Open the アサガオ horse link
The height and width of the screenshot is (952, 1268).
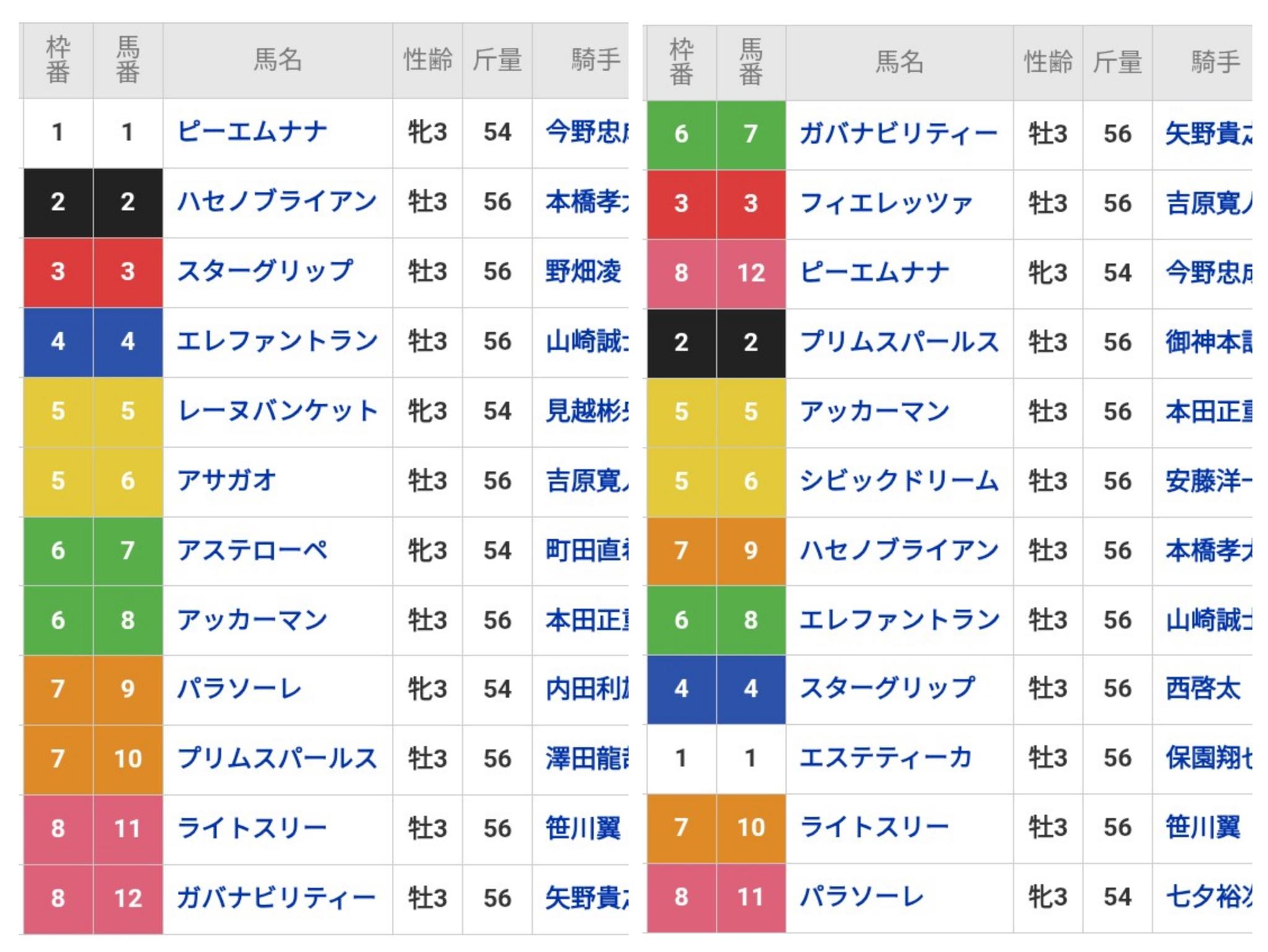point(227,481)
